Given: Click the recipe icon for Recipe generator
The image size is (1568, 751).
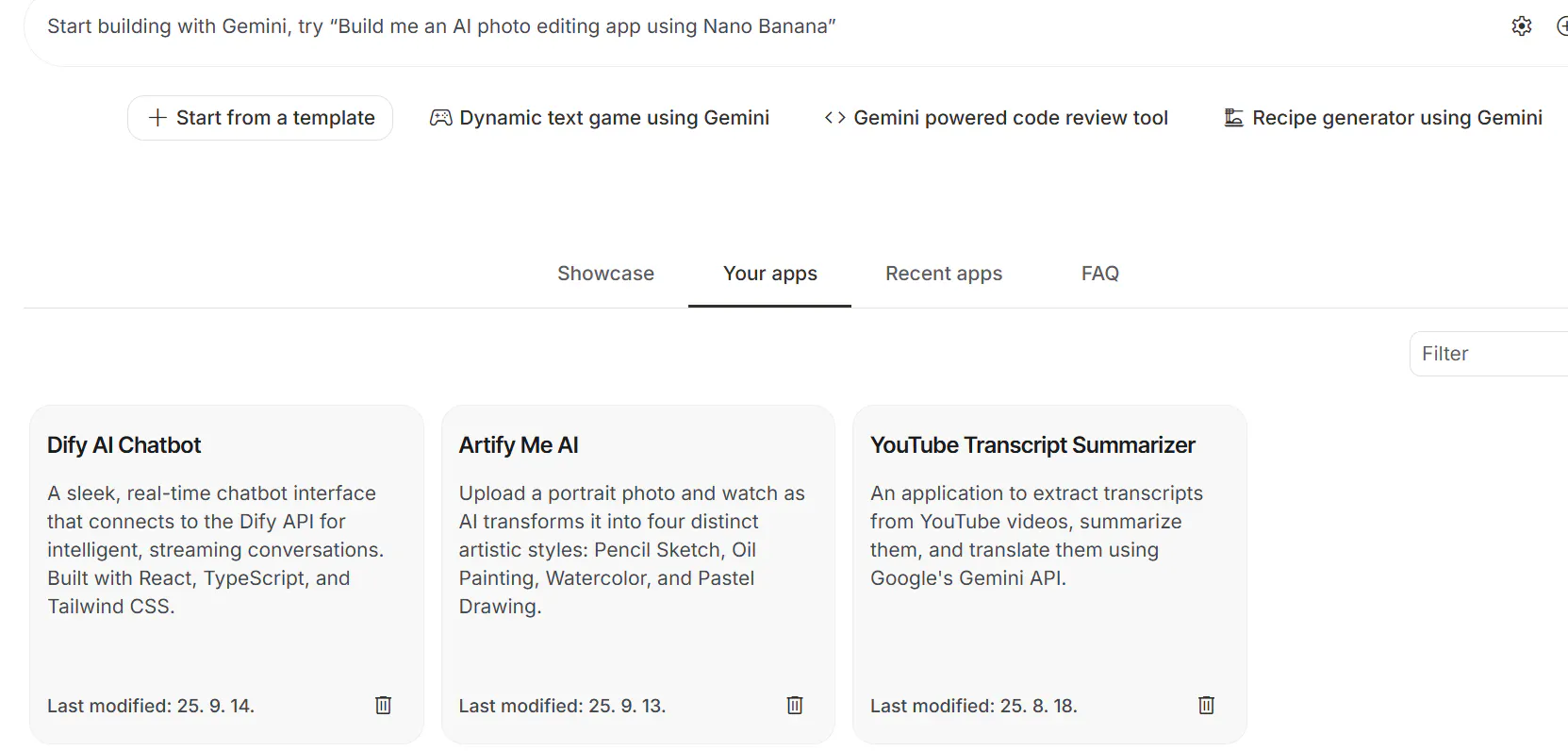Looking at the screenshot, I should coord(1233,118).
